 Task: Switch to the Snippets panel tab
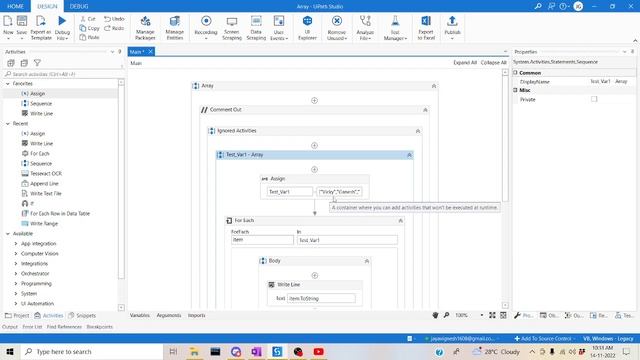pos(82,316)
